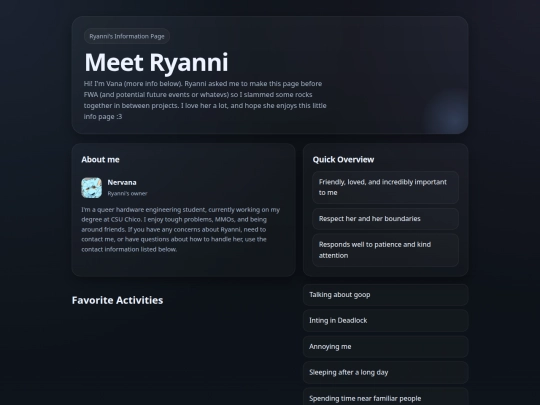The height and width of the screenshot is (405, 540).
Task: Click the "Ryanni's owner" subtitle
Action: pos(127,194)
